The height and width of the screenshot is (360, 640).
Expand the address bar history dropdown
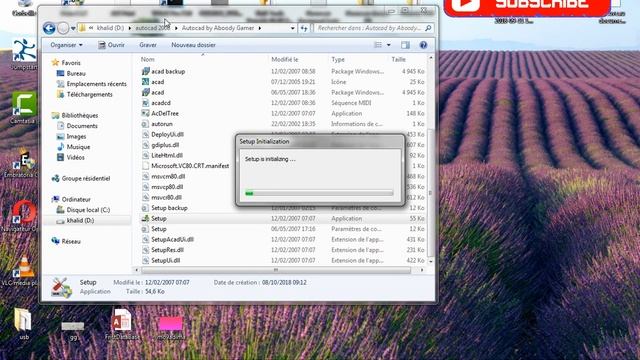point(292,28)
